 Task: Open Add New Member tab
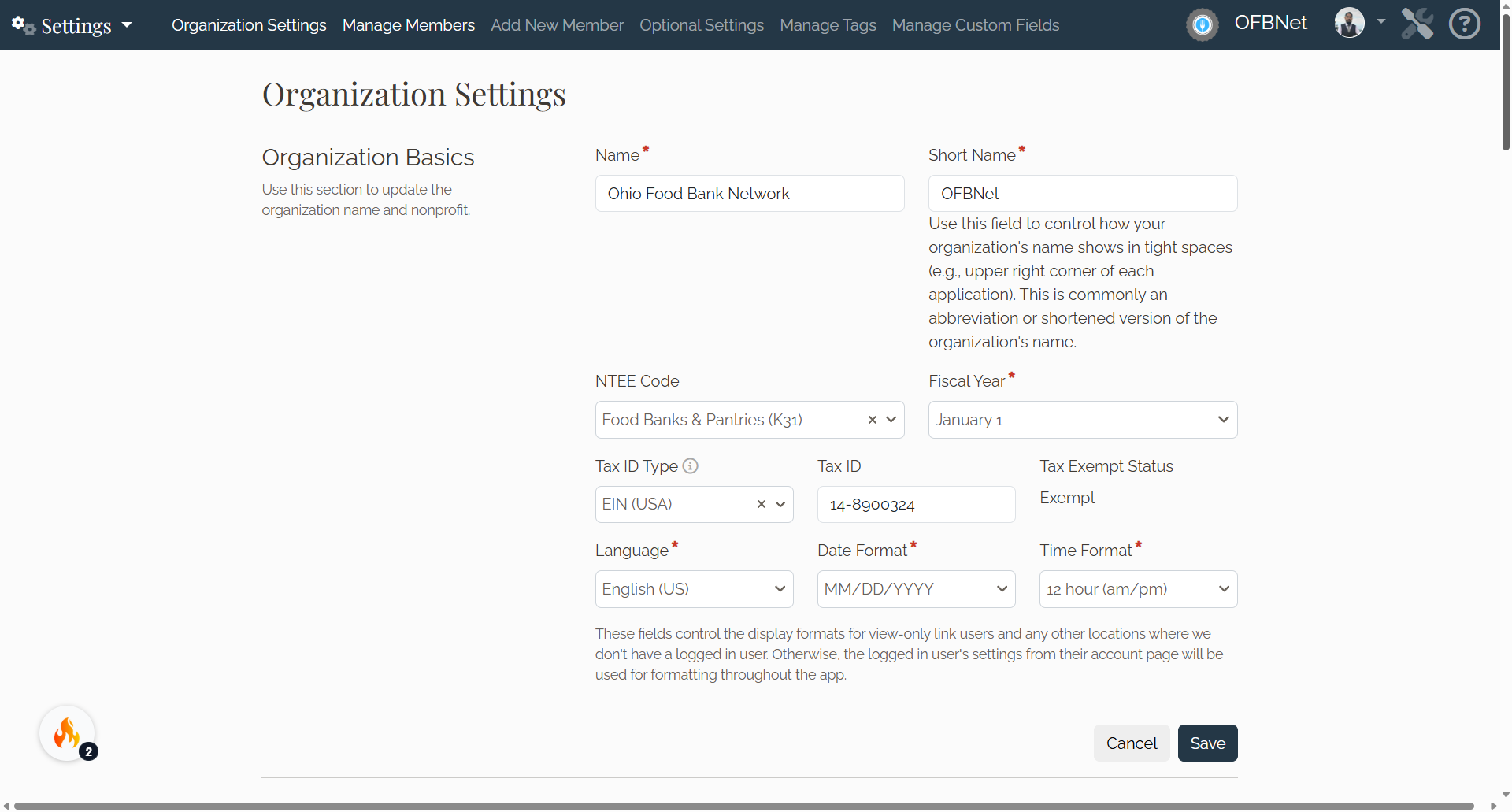click(x=557, y=25)
